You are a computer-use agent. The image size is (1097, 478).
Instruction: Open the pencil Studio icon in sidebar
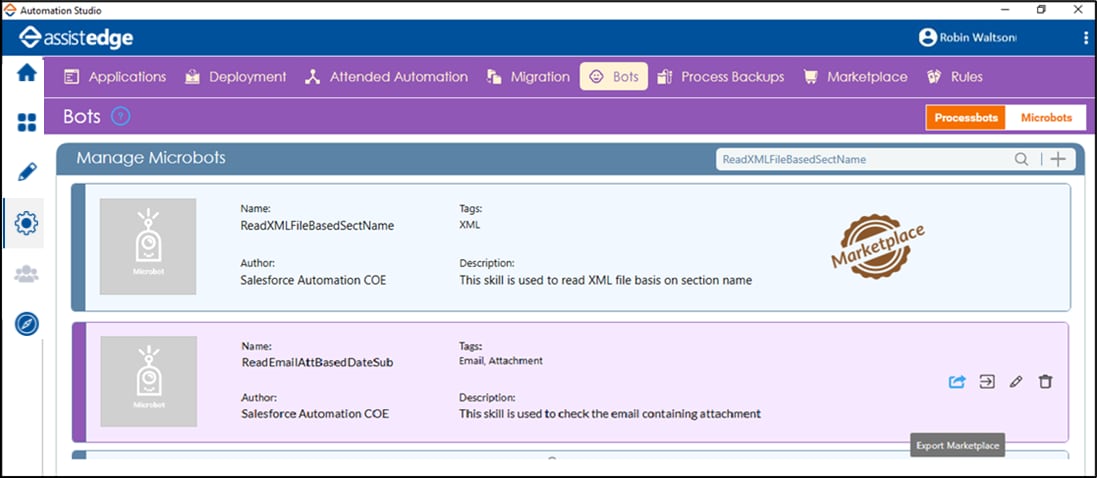click(x=27, y=172)
